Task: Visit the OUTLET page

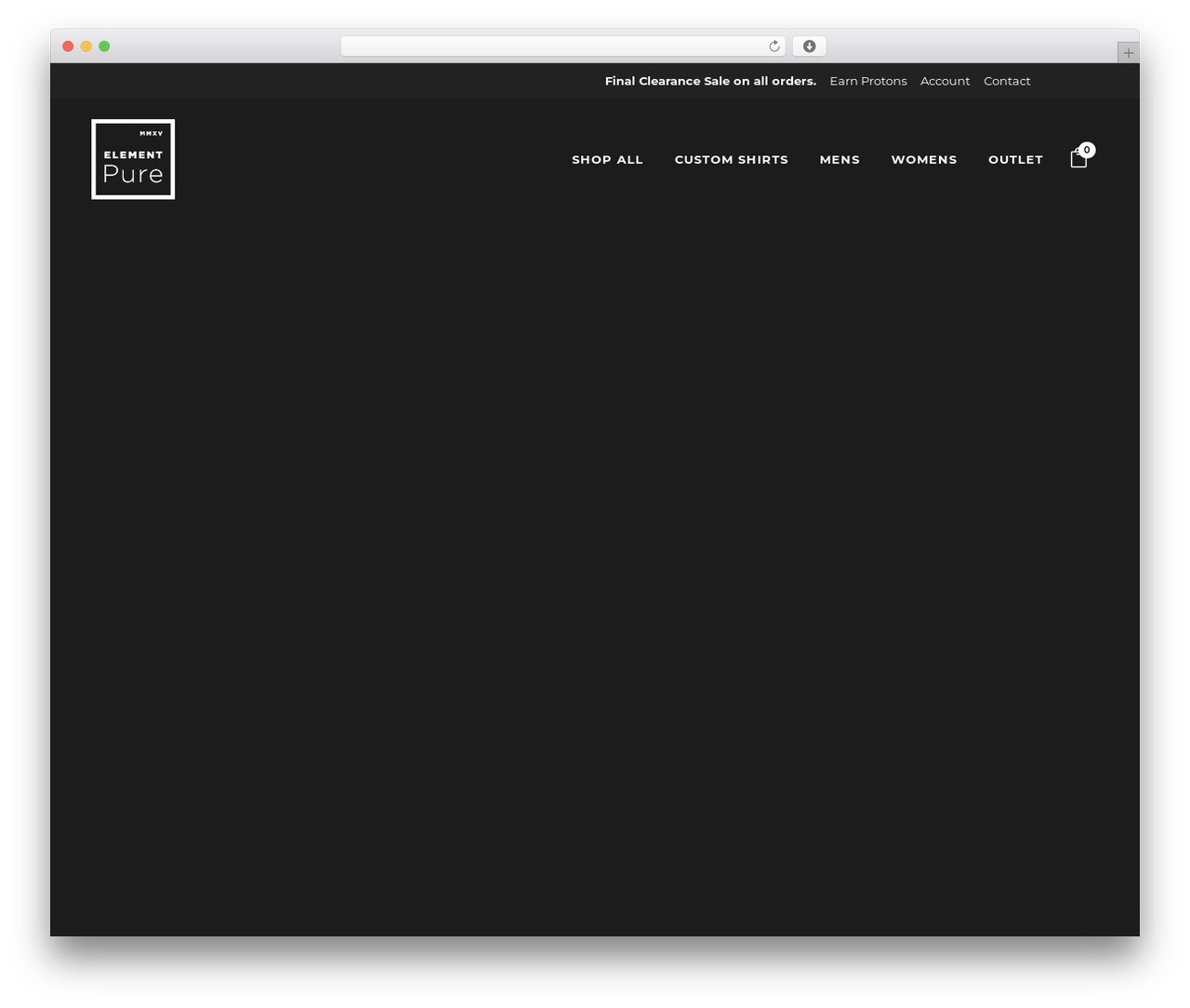Action: [x=1015, y=160]
